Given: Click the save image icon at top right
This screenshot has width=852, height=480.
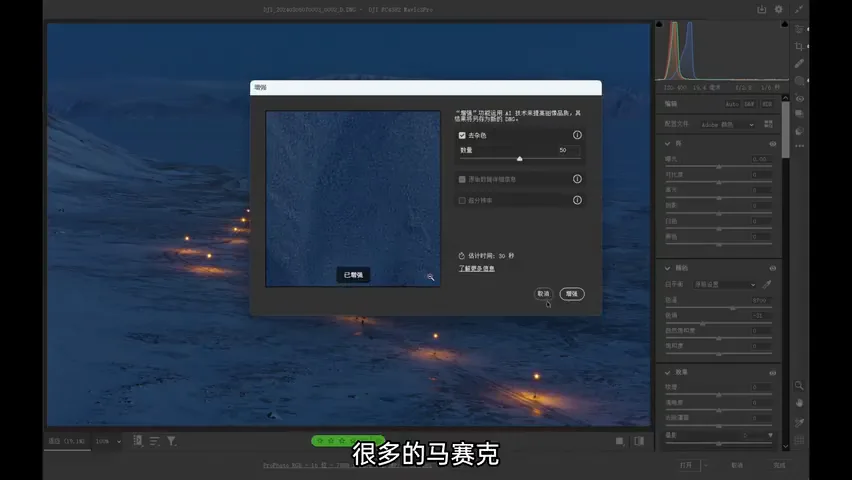Looking at the screenshot, I should 761,9.
